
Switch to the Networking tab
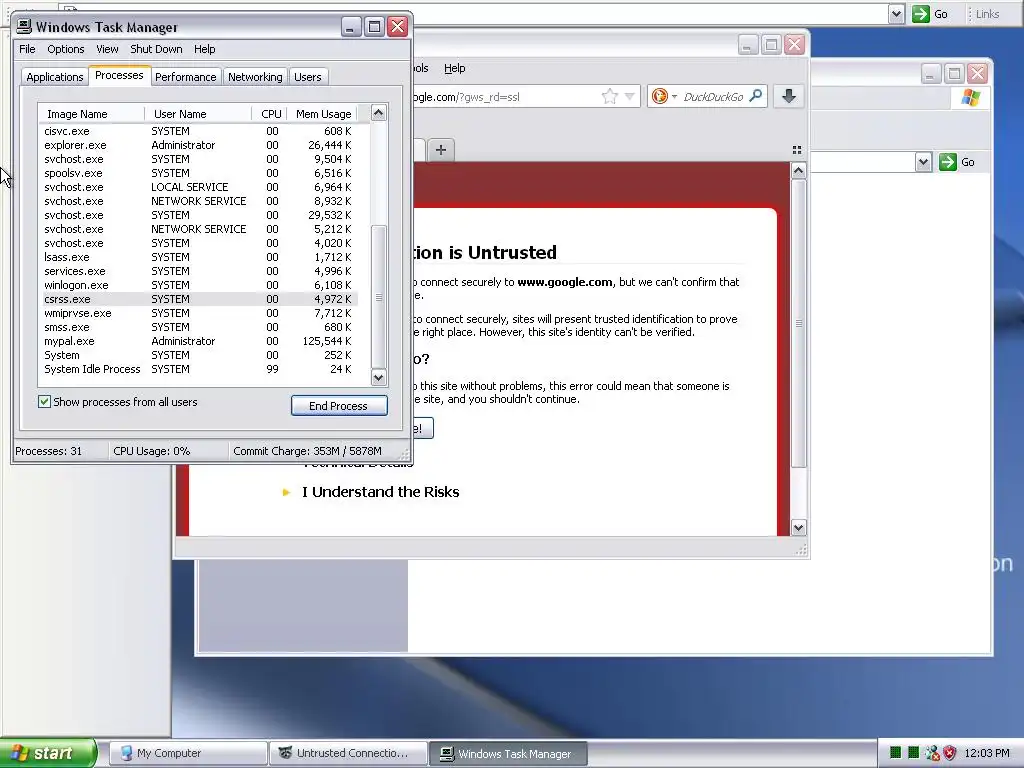[x=255, y=77]
